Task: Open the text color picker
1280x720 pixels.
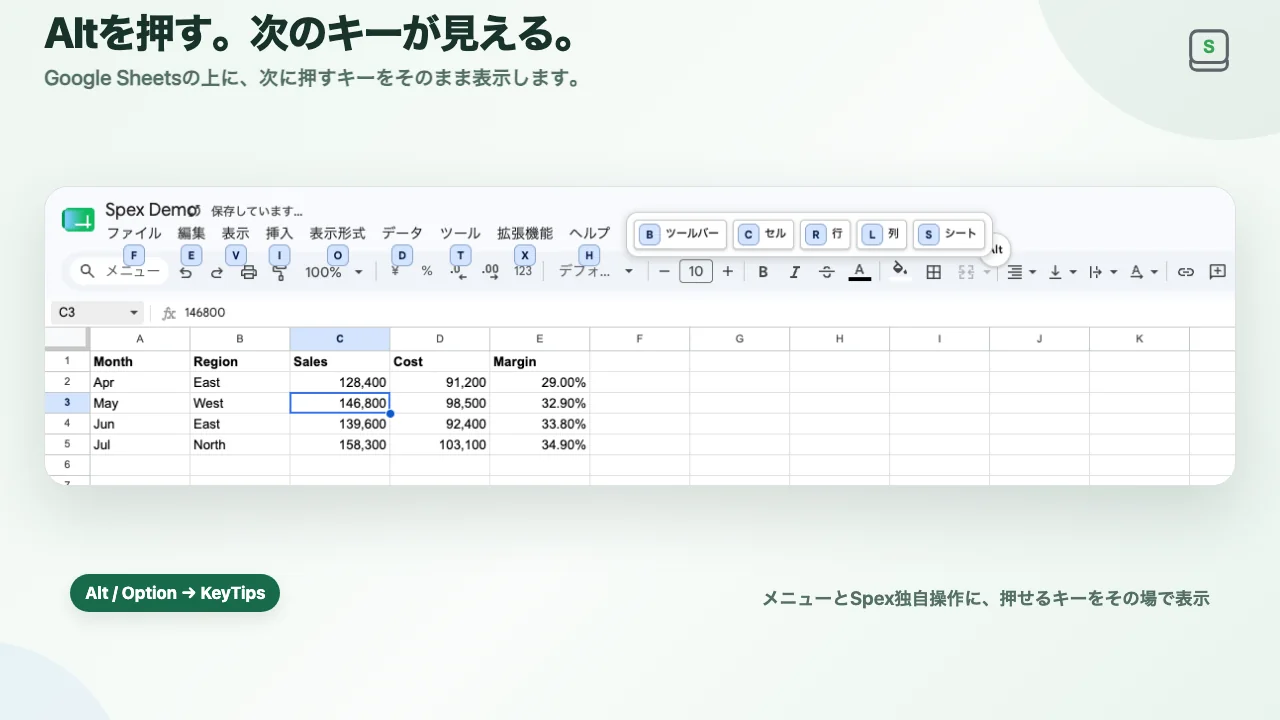Action: 859,271
